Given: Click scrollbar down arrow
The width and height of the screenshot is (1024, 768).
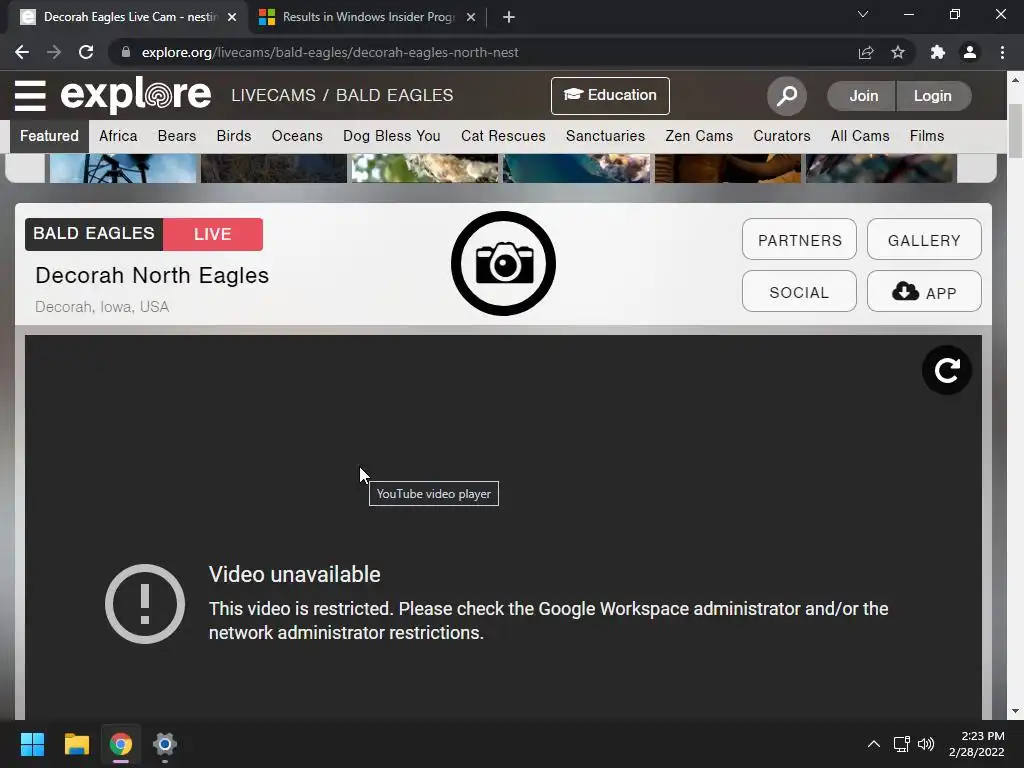Looking at the screenshot, I should (1015, 711).
